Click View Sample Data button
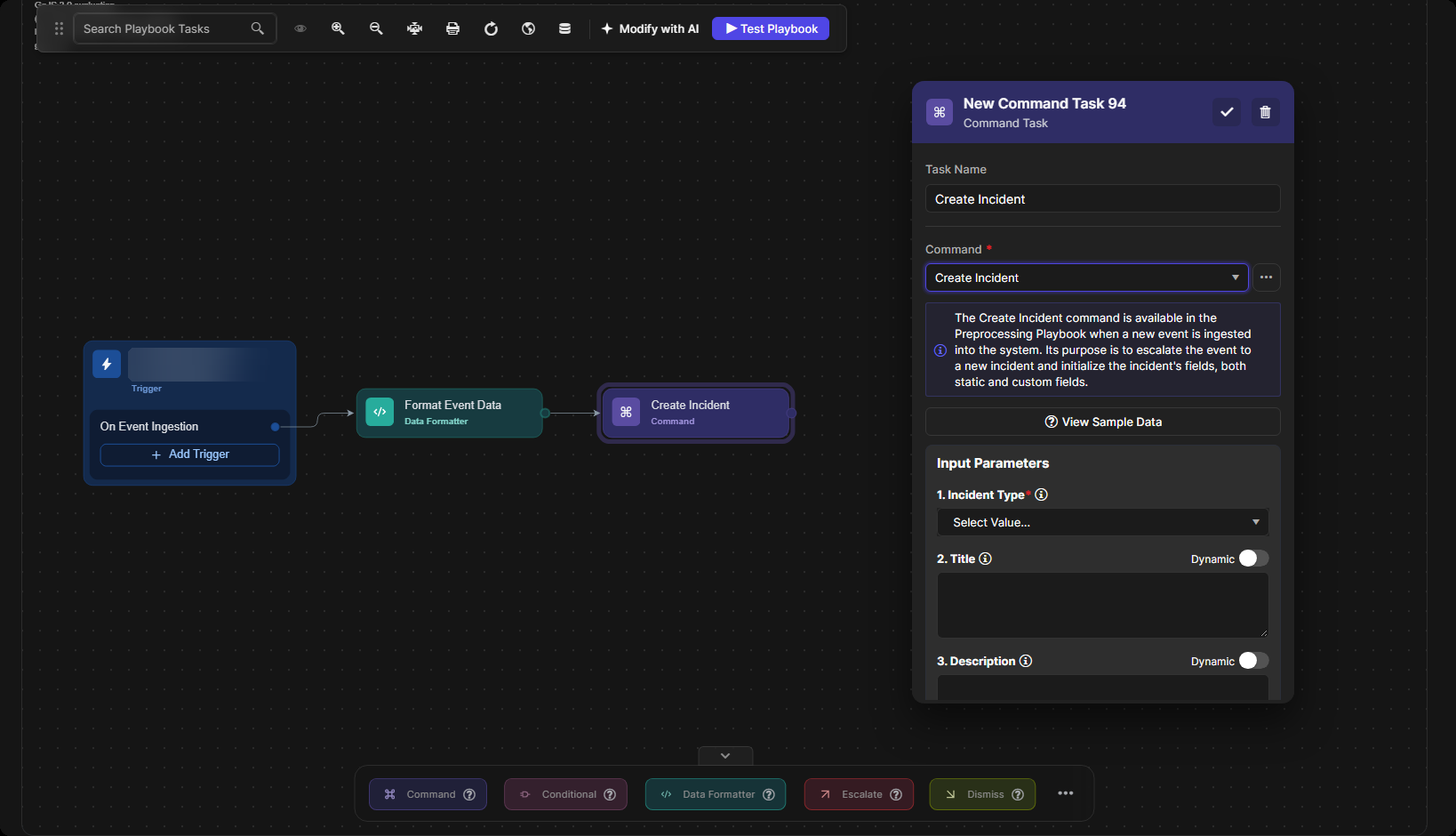Screen dimensions: 1456x836 coord(1102,422)
